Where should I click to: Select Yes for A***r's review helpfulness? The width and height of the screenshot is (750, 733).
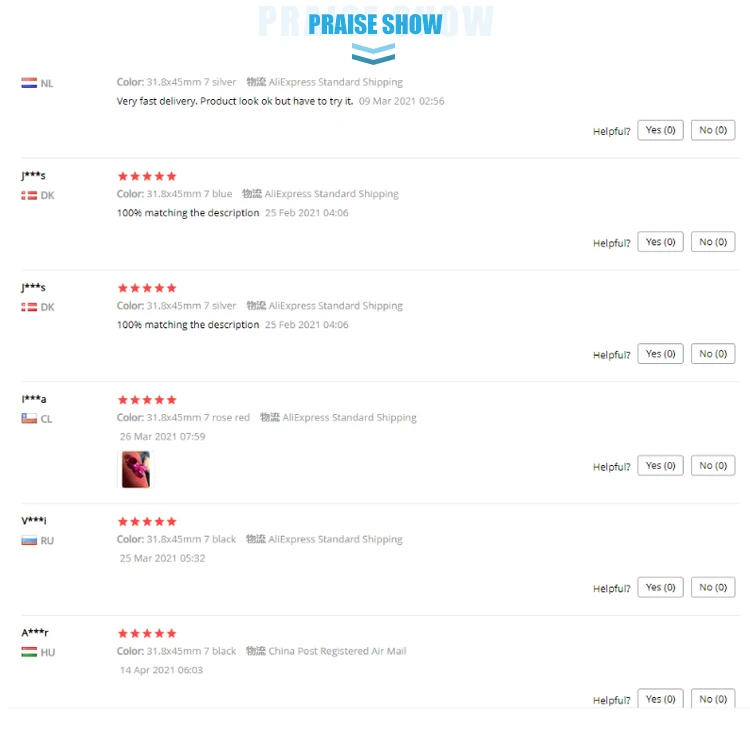[x=660, y=699]
